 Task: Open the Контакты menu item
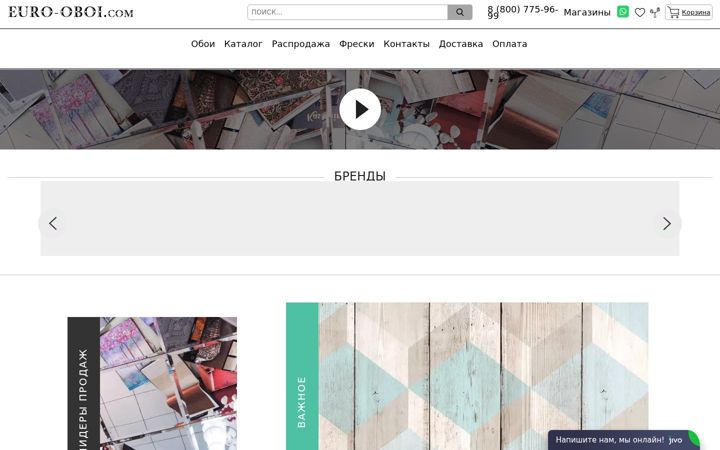[x=406, y=44]
